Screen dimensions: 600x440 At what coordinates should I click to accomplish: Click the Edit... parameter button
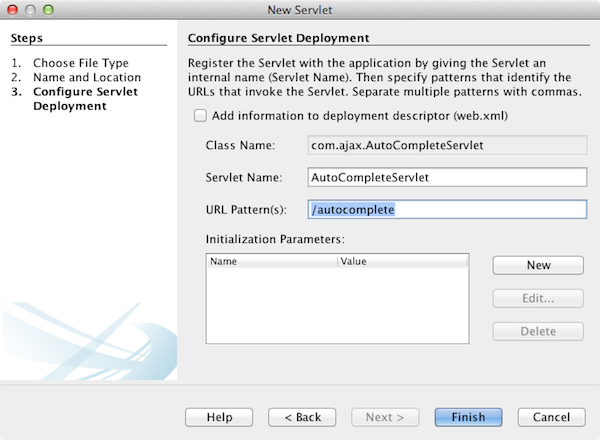tap(538, 298)
